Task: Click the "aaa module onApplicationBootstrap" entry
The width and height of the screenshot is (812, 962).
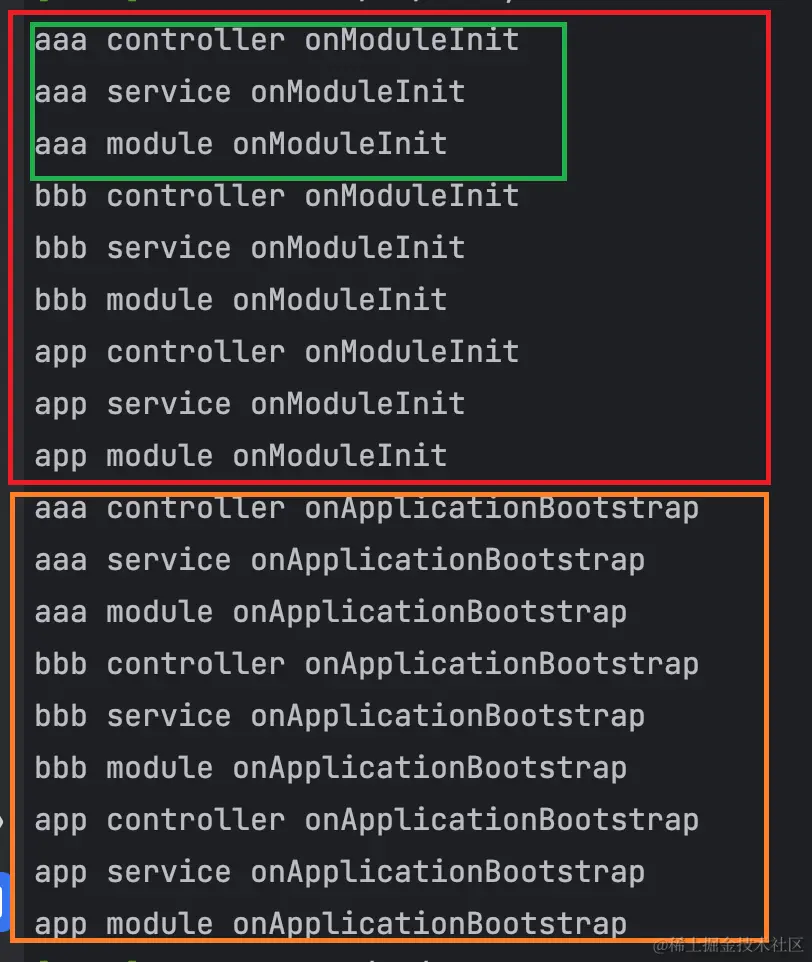Action: [331, 613]
